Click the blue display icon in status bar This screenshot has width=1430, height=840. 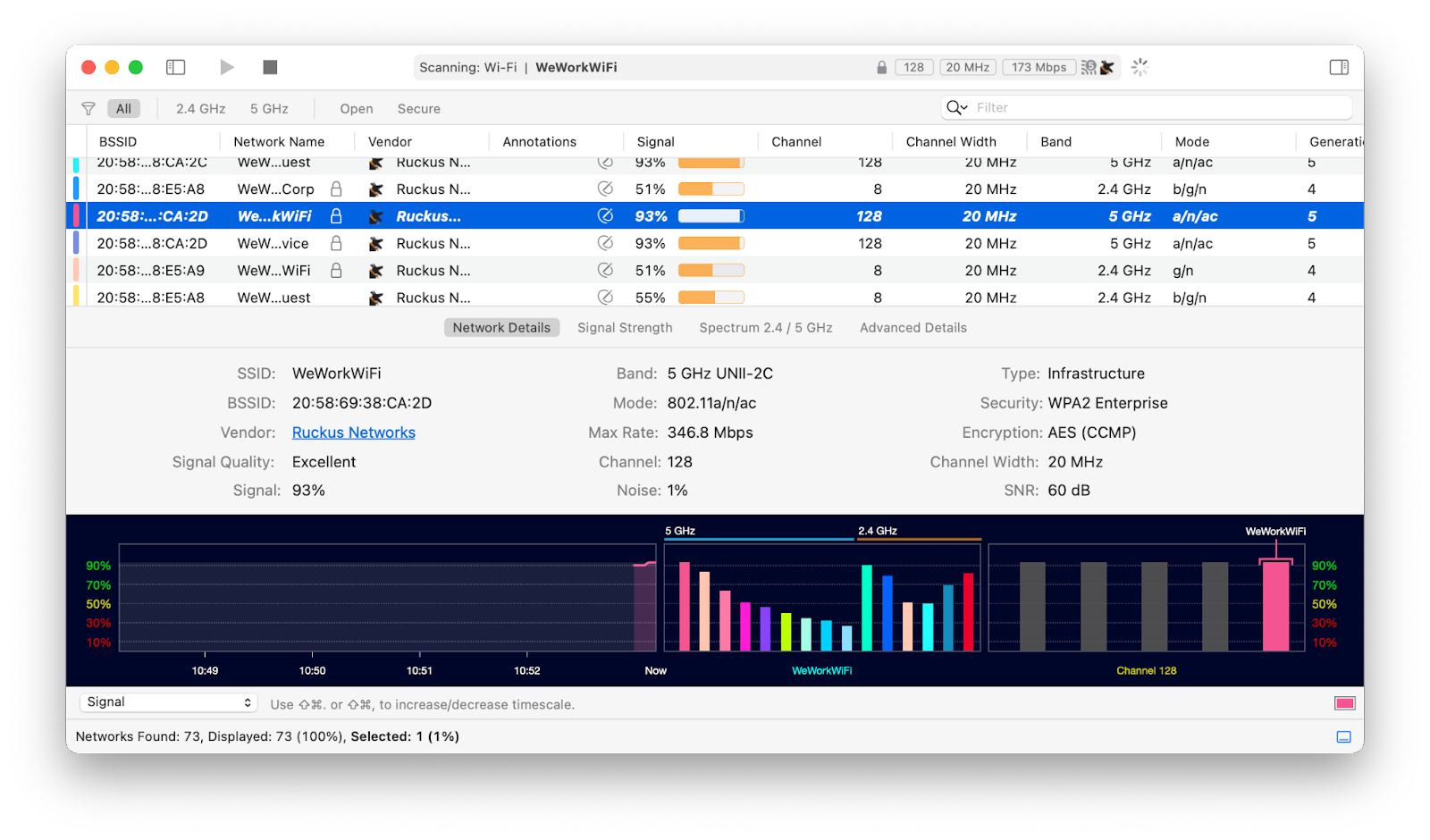click(x=1343, y=737)
